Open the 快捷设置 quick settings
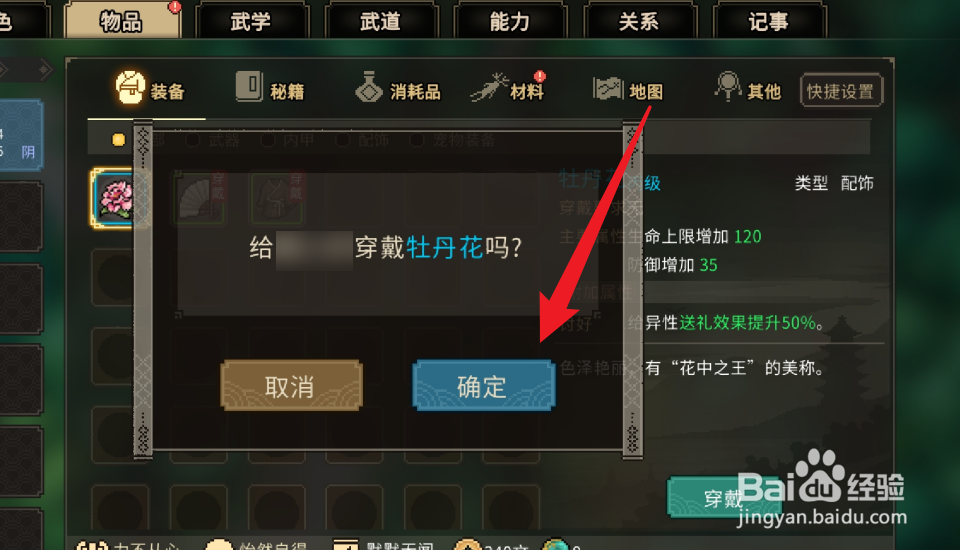This screenshot has width=960, height=550. [x=841, y=91]
